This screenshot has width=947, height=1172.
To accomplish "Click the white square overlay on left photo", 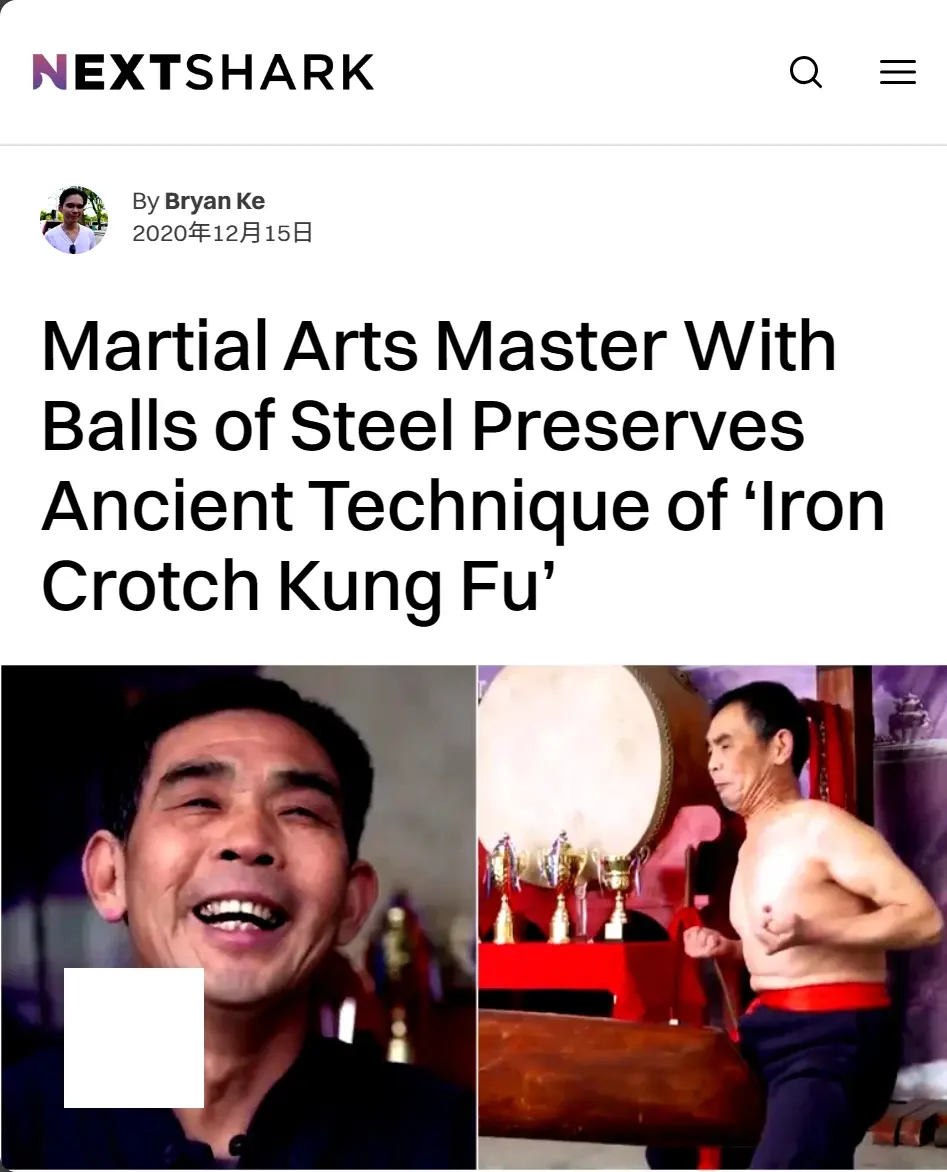I will 134,1037.
